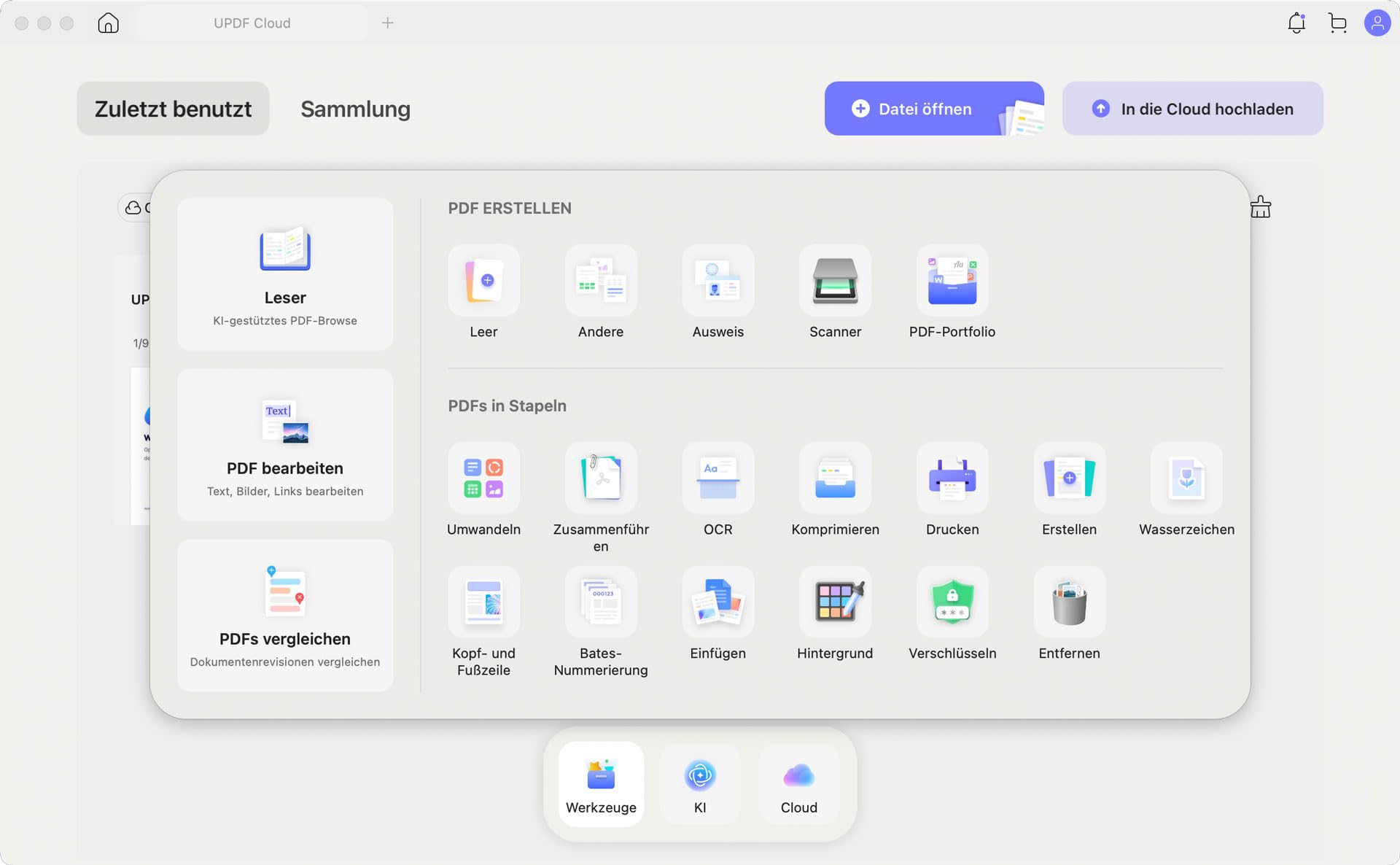
Task: Open the OCR batch tool
Action: coord(717,478)
